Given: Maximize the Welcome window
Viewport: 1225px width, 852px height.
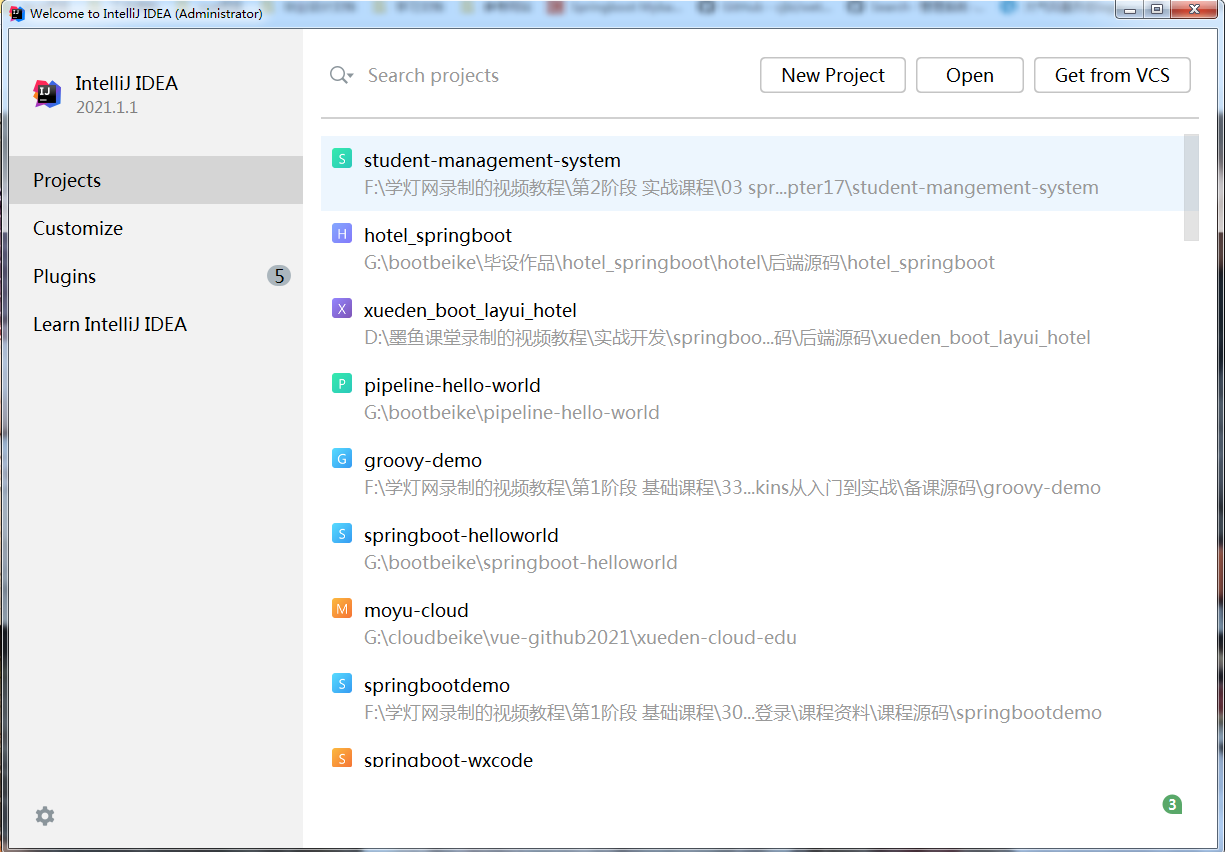Looking at the screenshot, I should click(x=1156, y=11).
